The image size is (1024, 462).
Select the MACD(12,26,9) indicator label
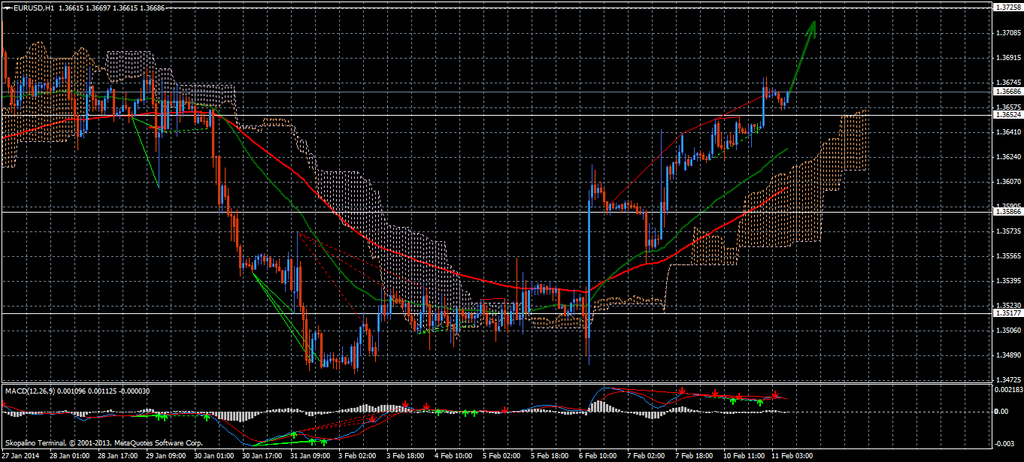(31, 391)
